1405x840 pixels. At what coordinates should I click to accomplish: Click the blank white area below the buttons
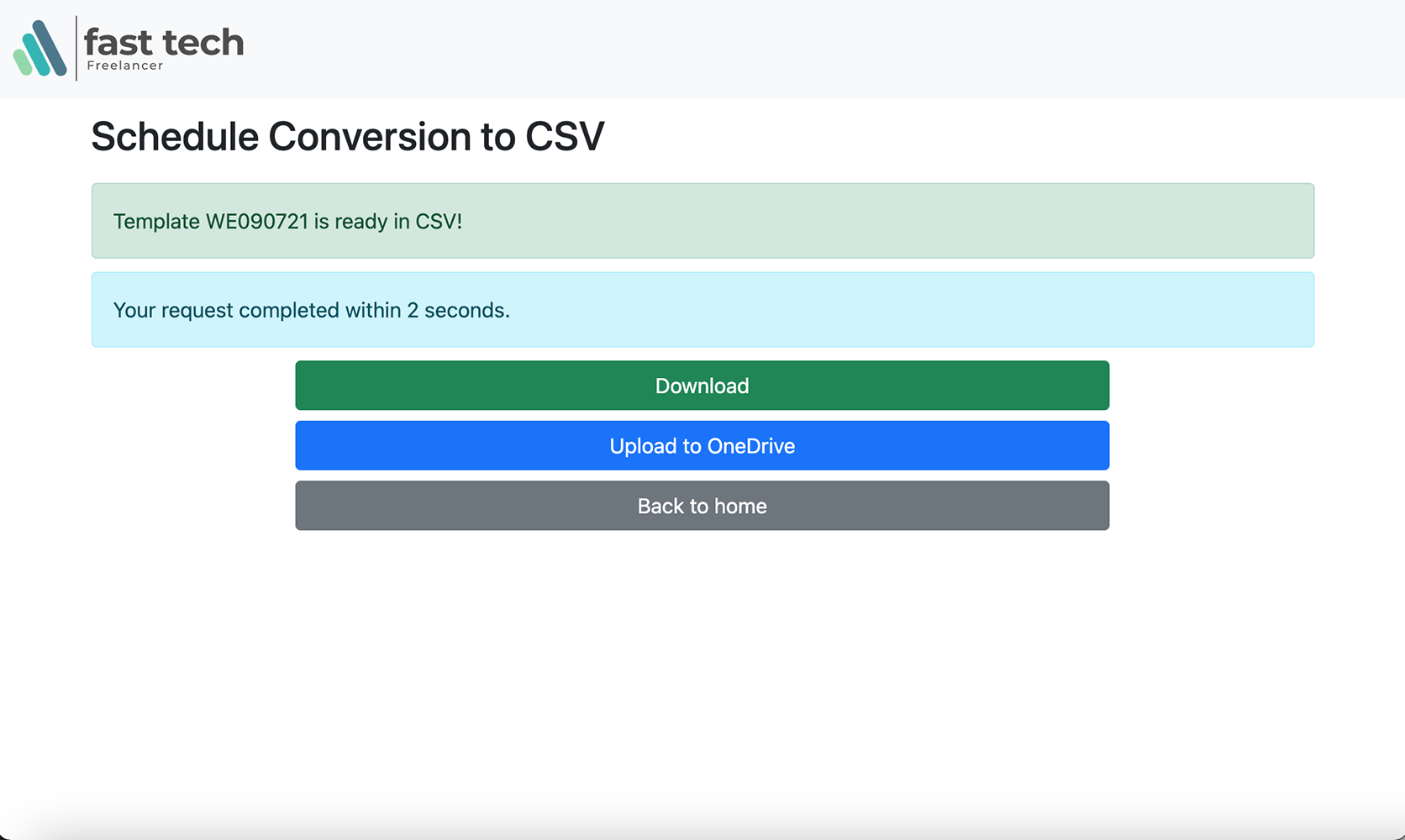click(x=702, y=672)
